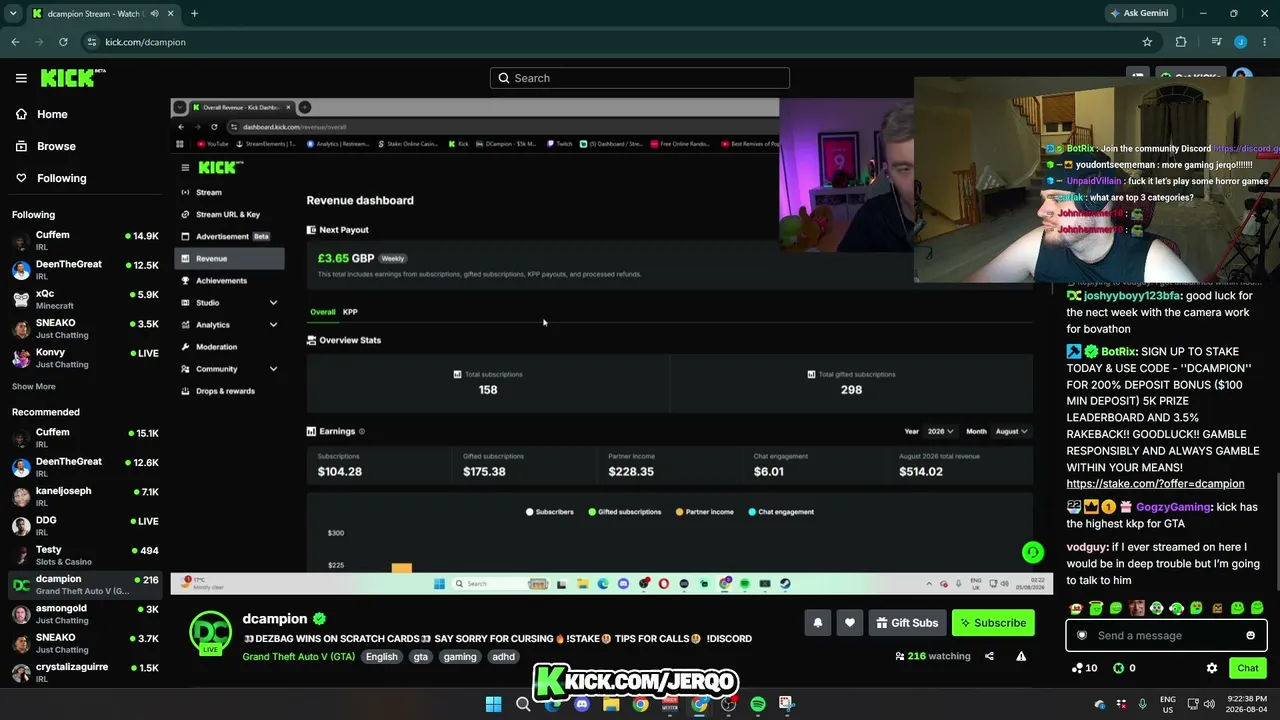Open Chrome's media control icon
The width and height of the screenshot is (1280, 720).
[1216, 42]
